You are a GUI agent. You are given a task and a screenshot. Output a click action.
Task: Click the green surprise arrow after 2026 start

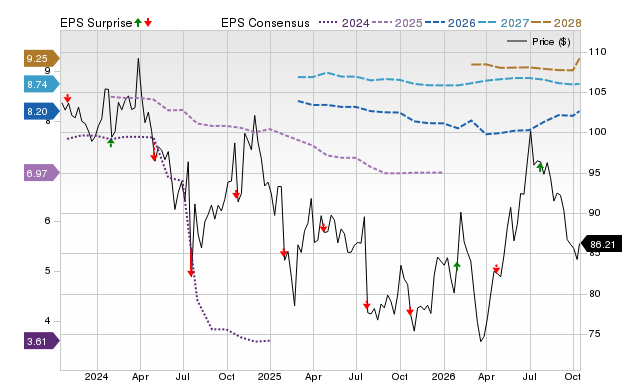point(457,266)
